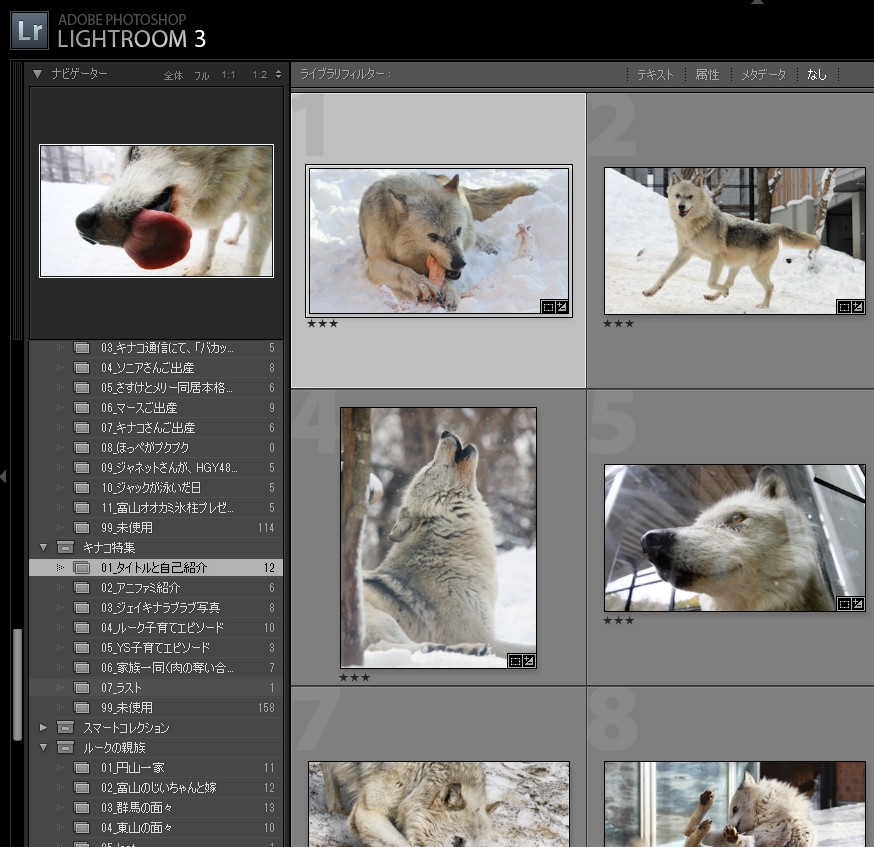
Task: Click develop adjustments badge on wolf face close-up
Action: [857, 604]
